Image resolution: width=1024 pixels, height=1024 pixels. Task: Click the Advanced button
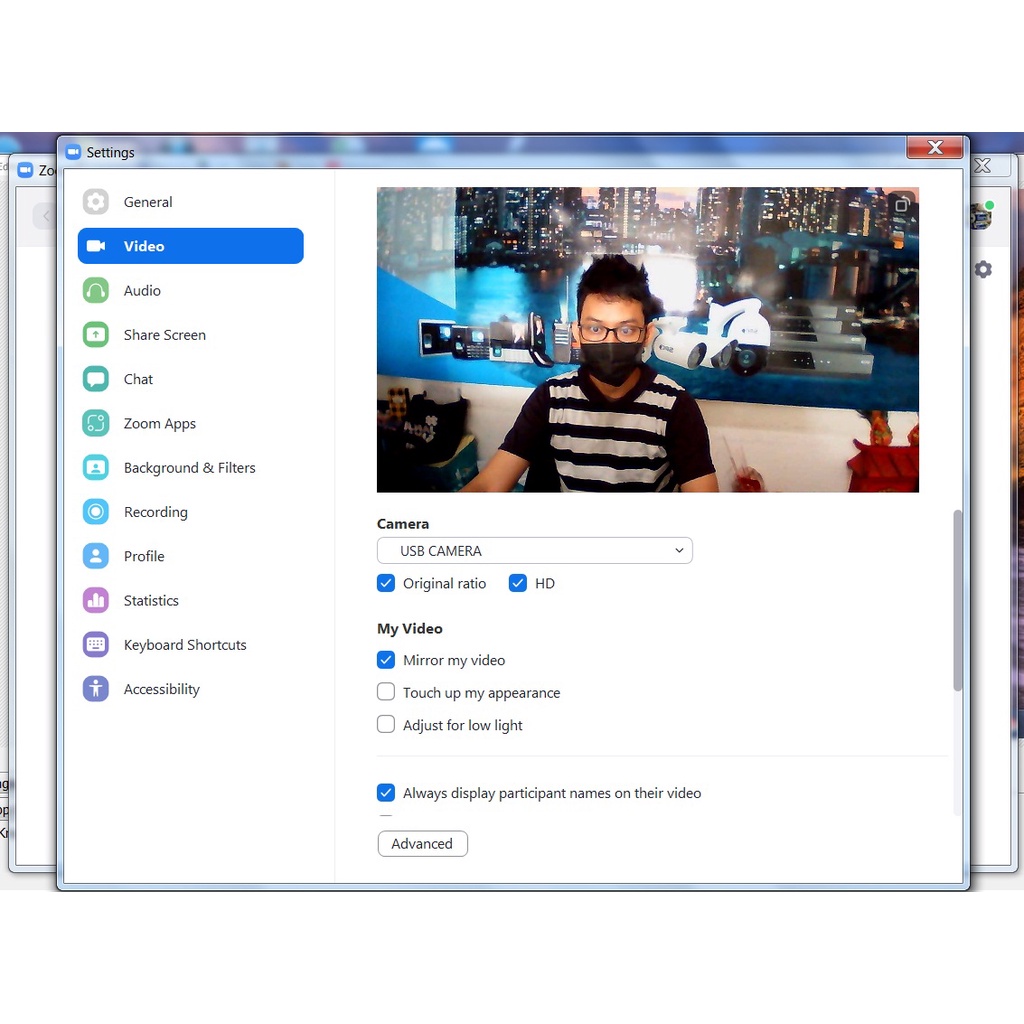(422, 844)
